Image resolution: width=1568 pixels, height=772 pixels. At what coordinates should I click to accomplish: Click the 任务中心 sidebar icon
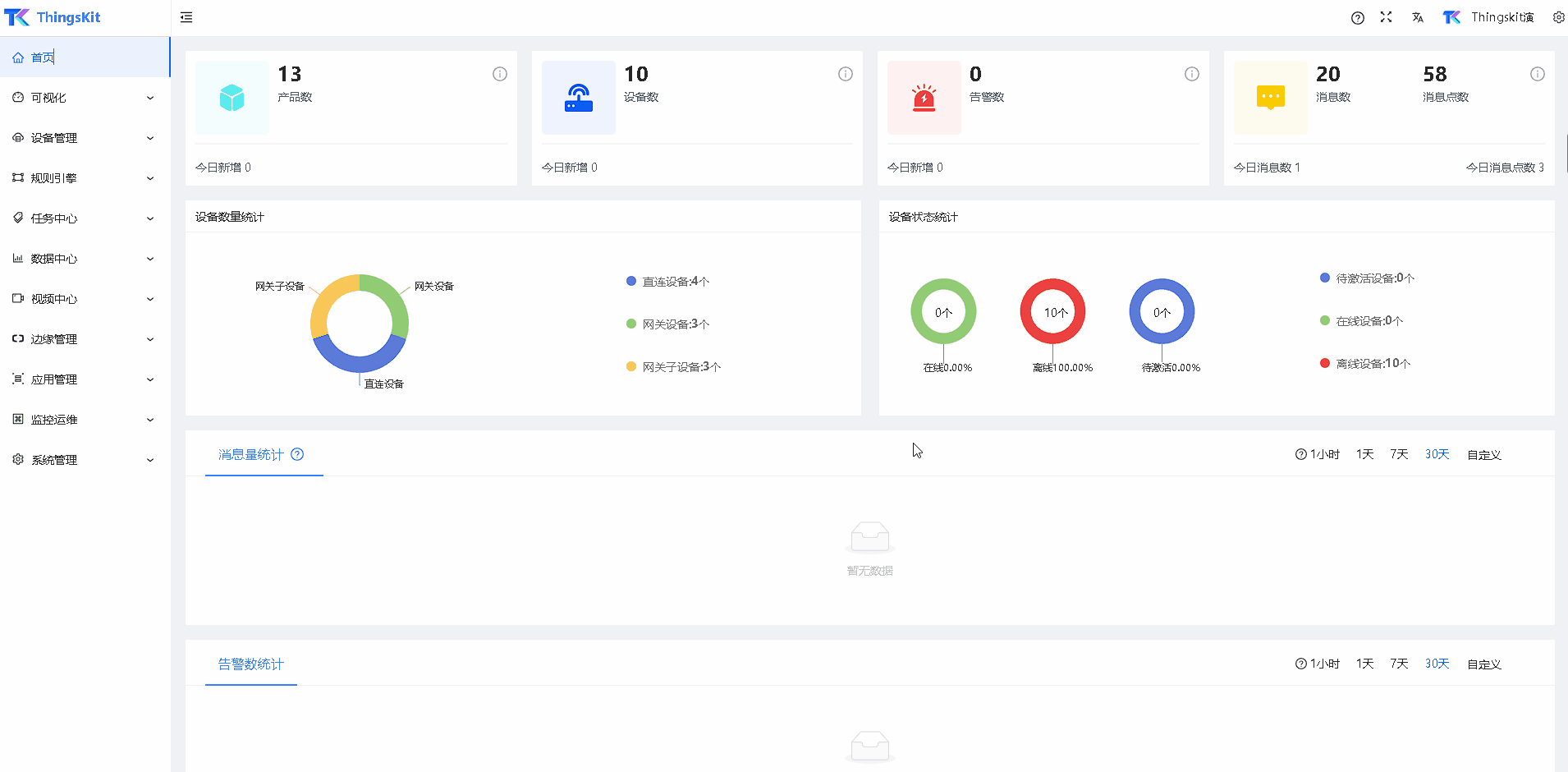18,218
